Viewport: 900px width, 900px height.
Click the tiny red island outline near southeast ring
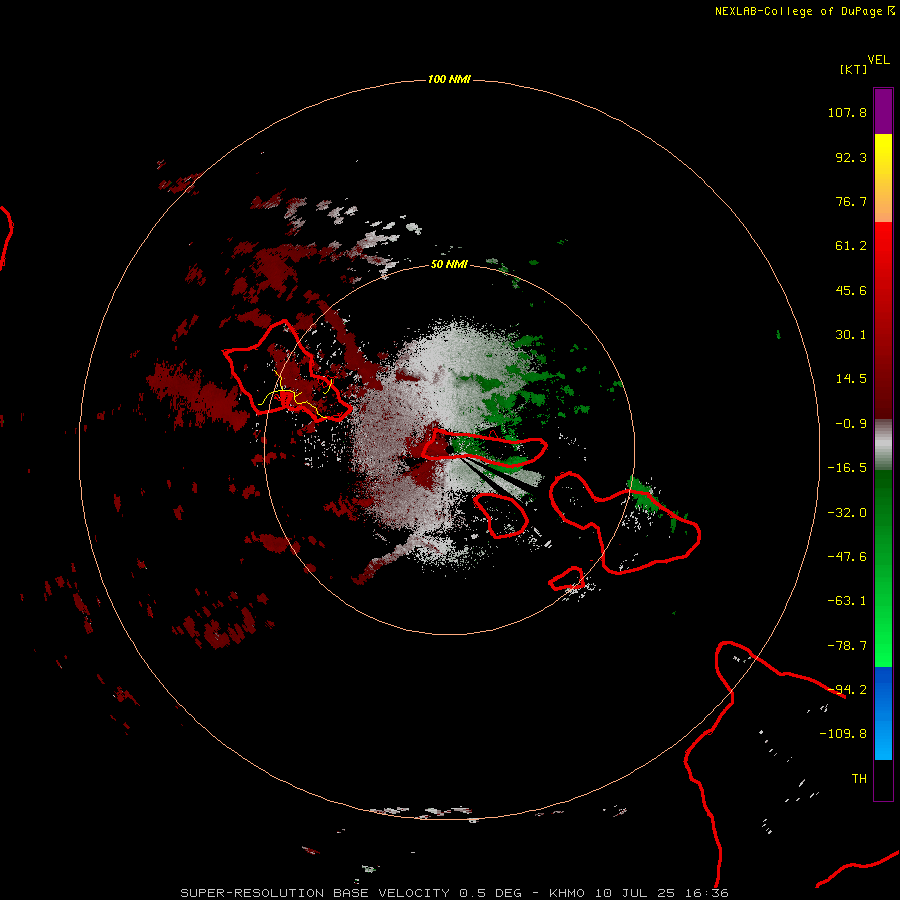(567, 579)
